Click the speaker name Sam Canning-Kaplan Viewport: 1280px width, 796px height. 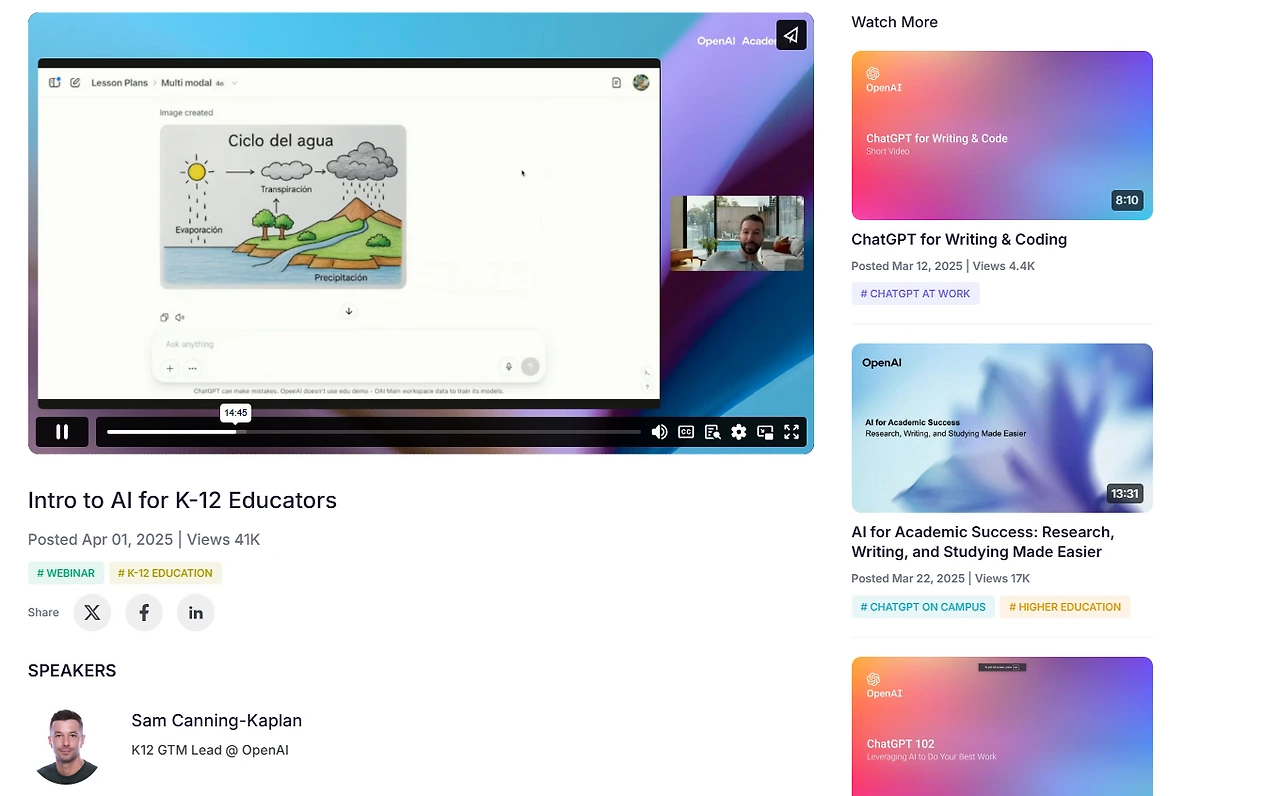(x=217, y=720)
